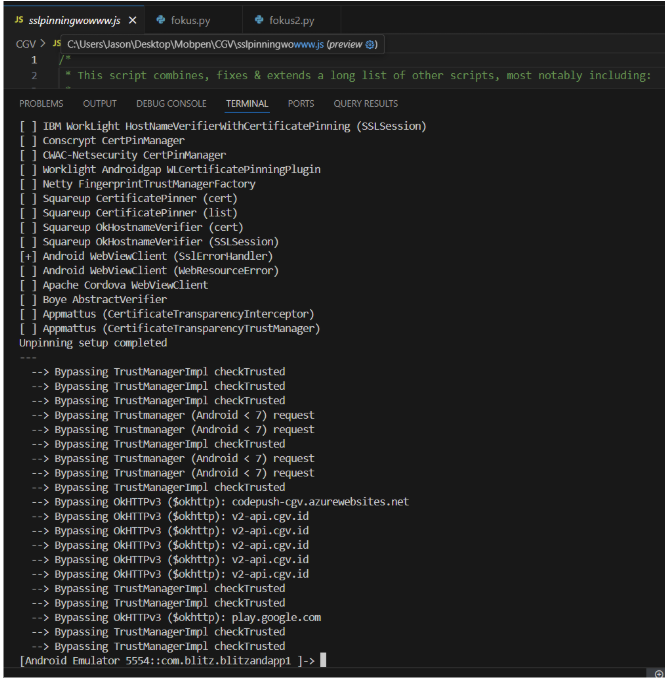Image resolution: width=665 pixels, height=681 pixels.
Task: Open the PROBLEMS panel tab
Action: pos(41,104)
